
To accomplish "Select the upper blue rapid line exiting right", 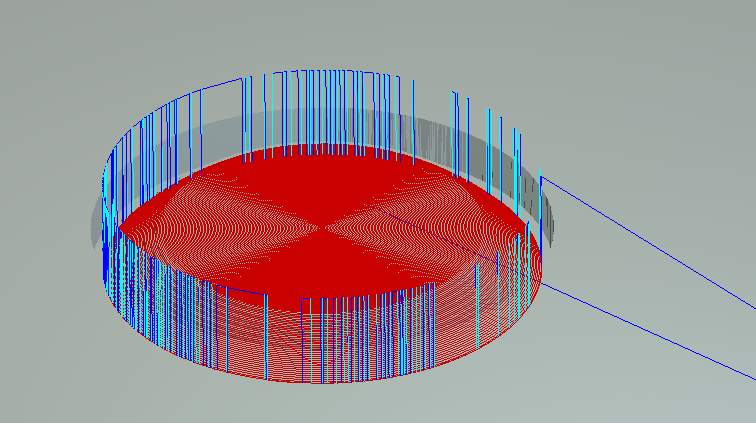I will pyautogui.click(x=650, y=243).
